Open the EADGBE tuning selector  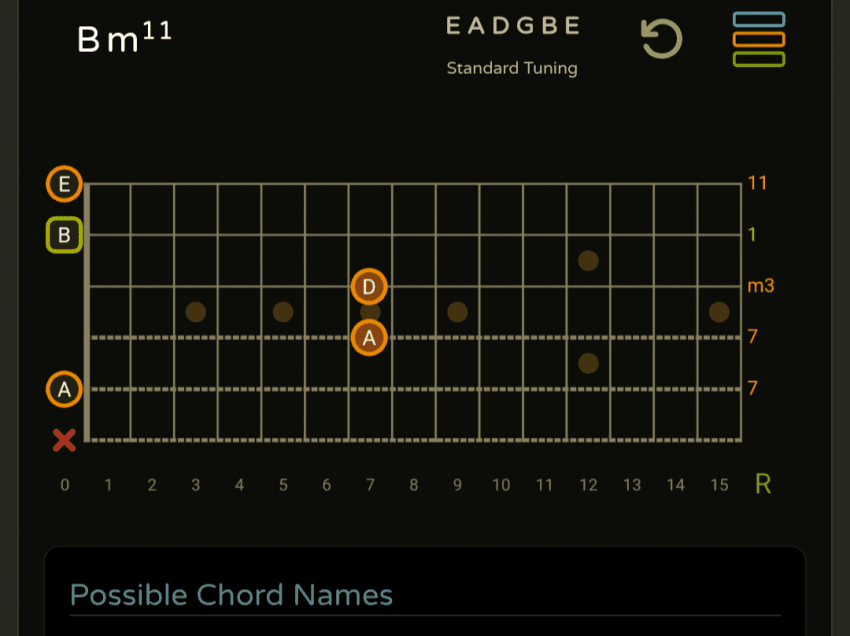pyautogui.click(x=512, y=27)
